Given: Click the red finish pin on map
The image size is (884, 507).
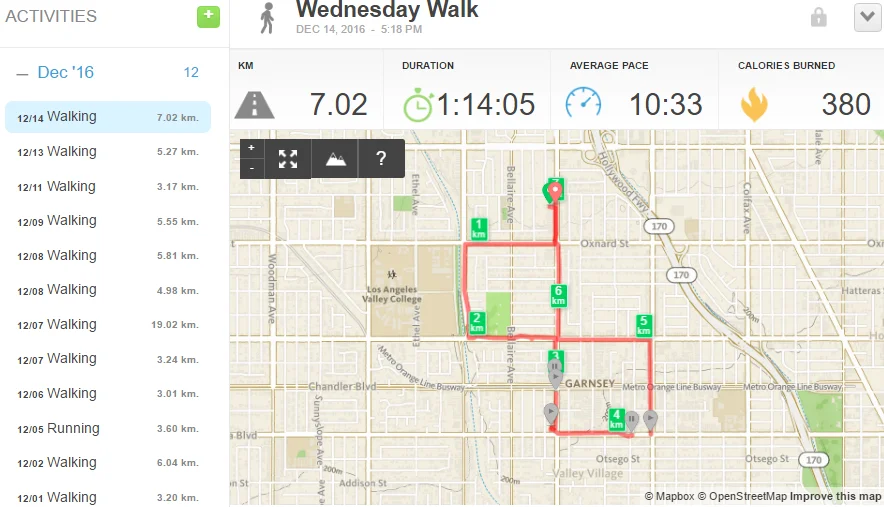Looking at the screenshot, I should pyautogui.click(x=551, y=190).
